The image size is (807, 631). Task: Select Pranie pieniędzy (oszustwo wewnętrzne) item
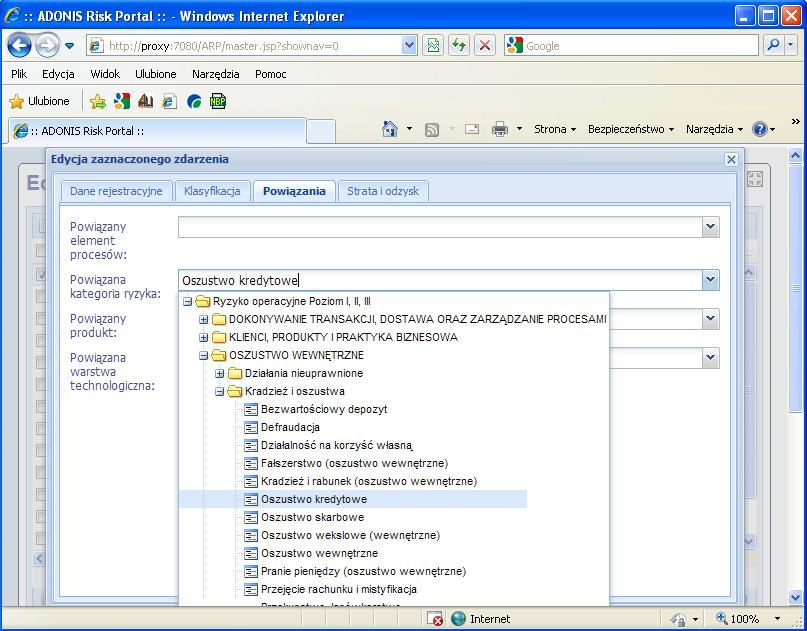tap(363, 571)
